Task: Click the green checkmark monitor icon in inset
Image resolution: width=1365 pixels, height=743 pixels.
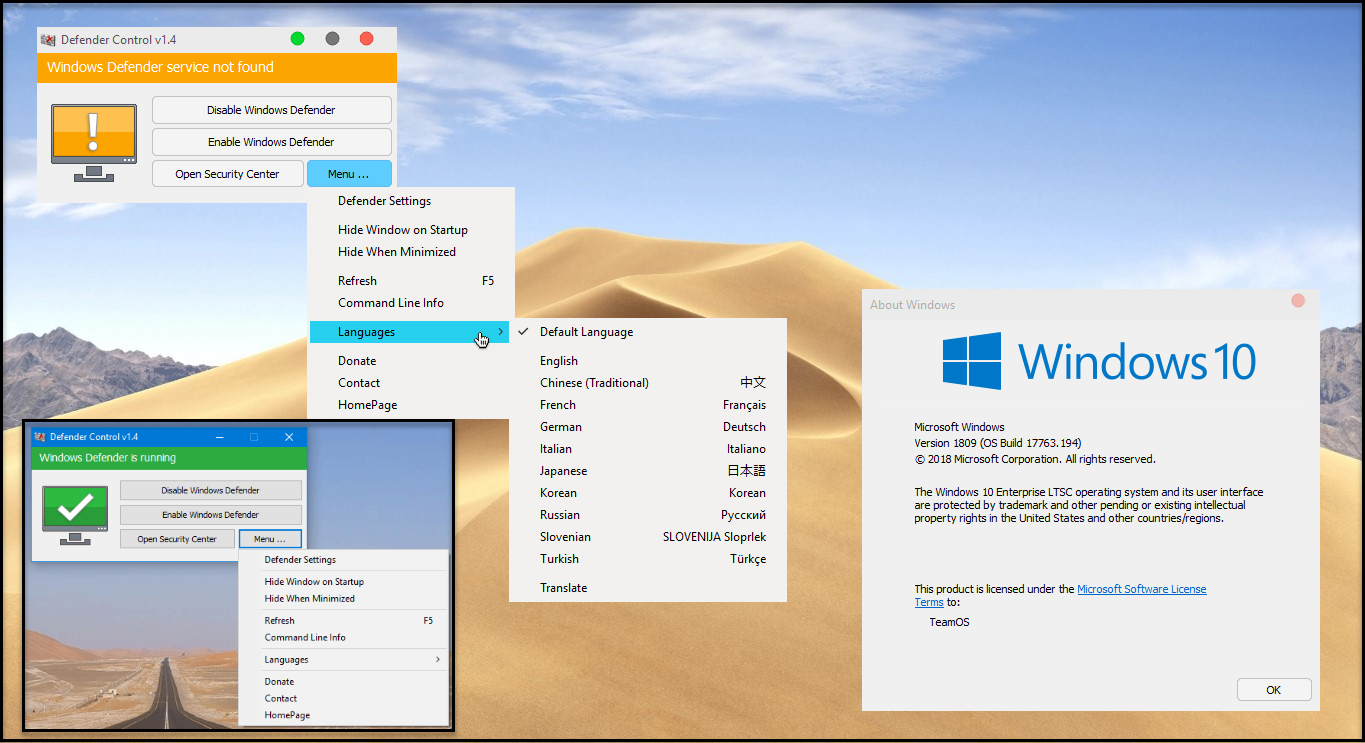Action: pyautogui.click(x=75, y=514)
